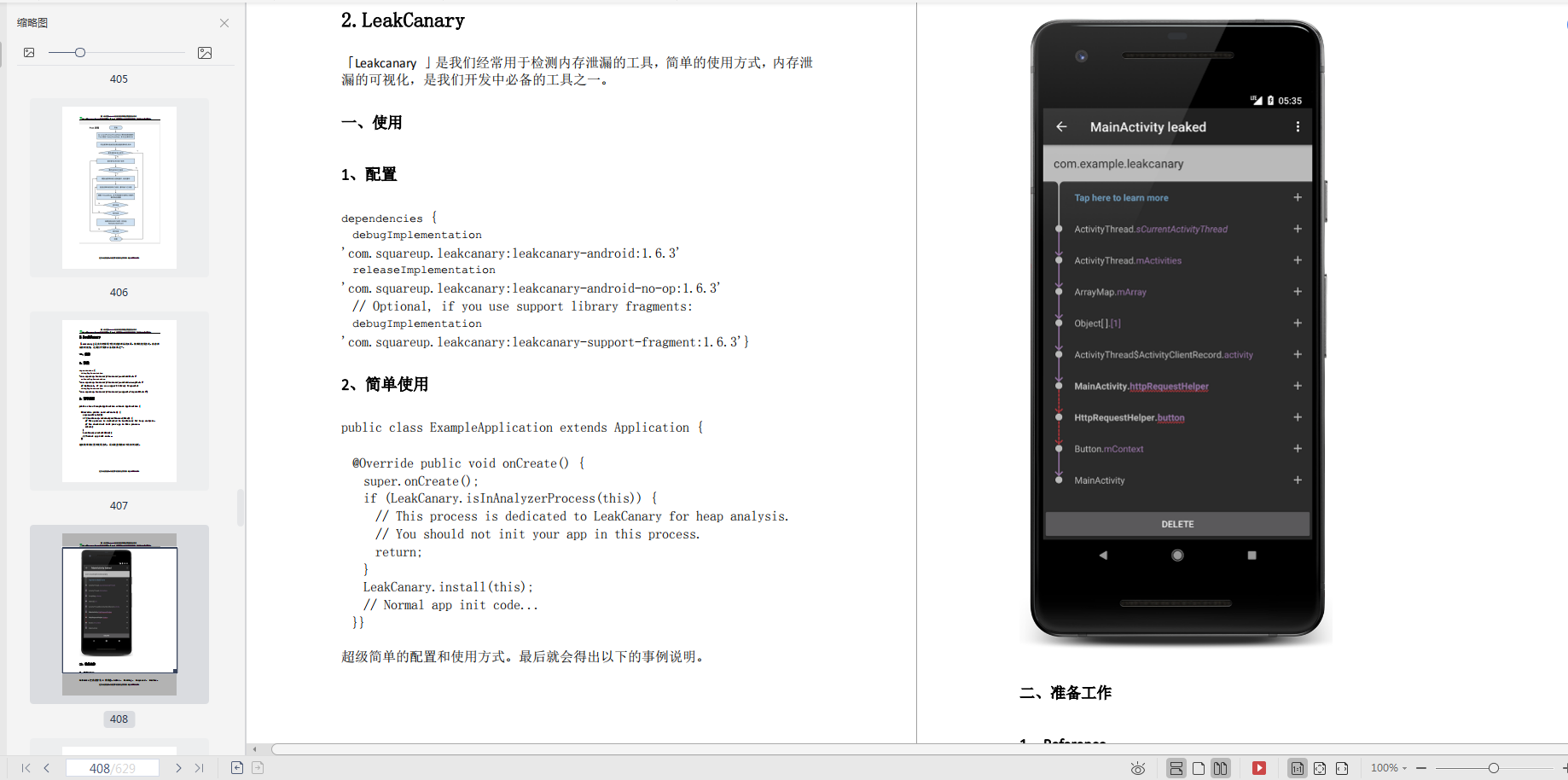1568x780 pixels.
Task: Toggle eye protection mode
Action: [x=1138, y=768]
